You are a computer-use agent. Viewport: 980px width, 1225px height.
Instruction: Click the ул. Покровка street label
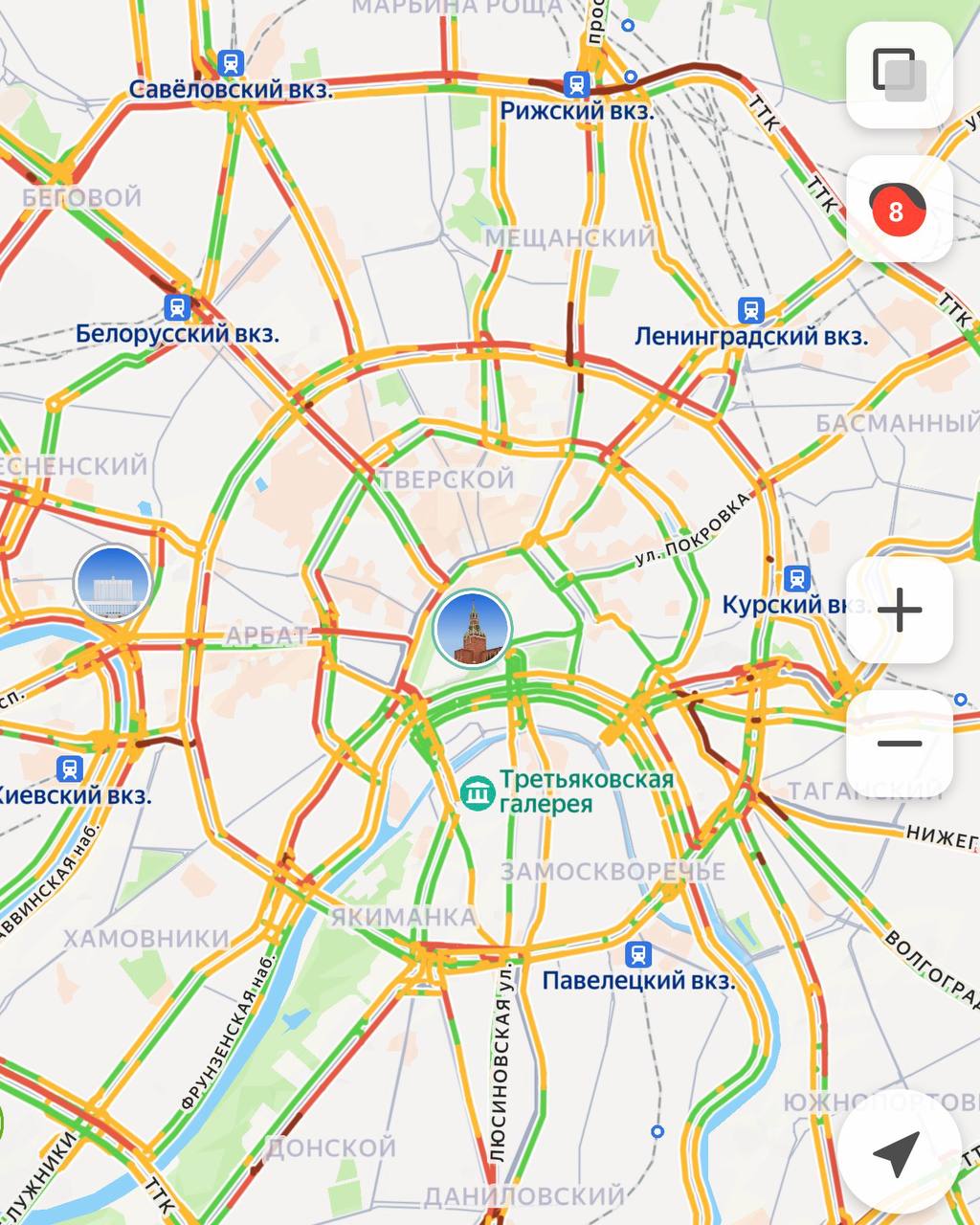[x=694, y=529]
